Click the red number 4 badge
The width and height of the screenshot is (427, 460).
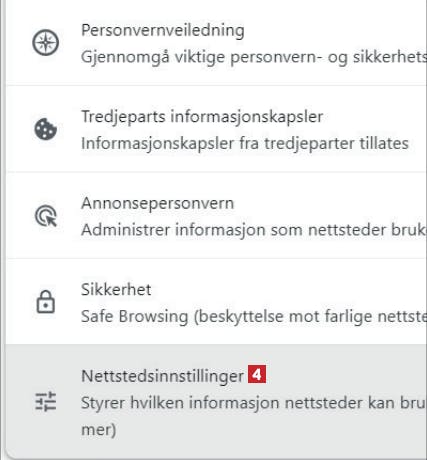pos(257,375)
